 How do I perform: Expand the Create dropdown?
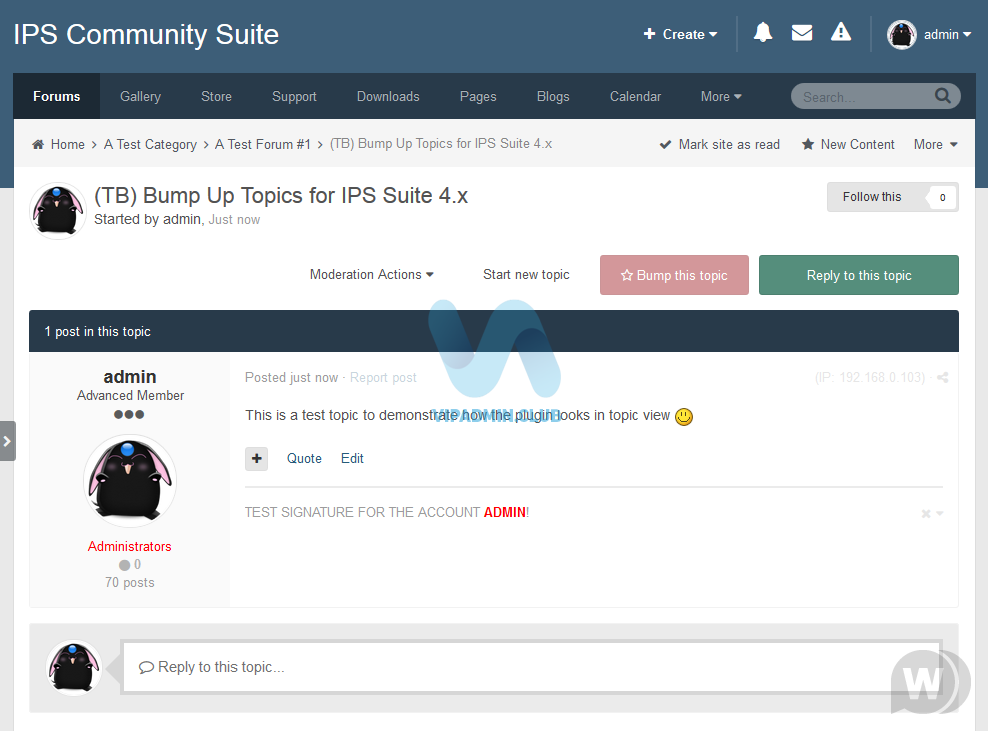pos(680,35)
